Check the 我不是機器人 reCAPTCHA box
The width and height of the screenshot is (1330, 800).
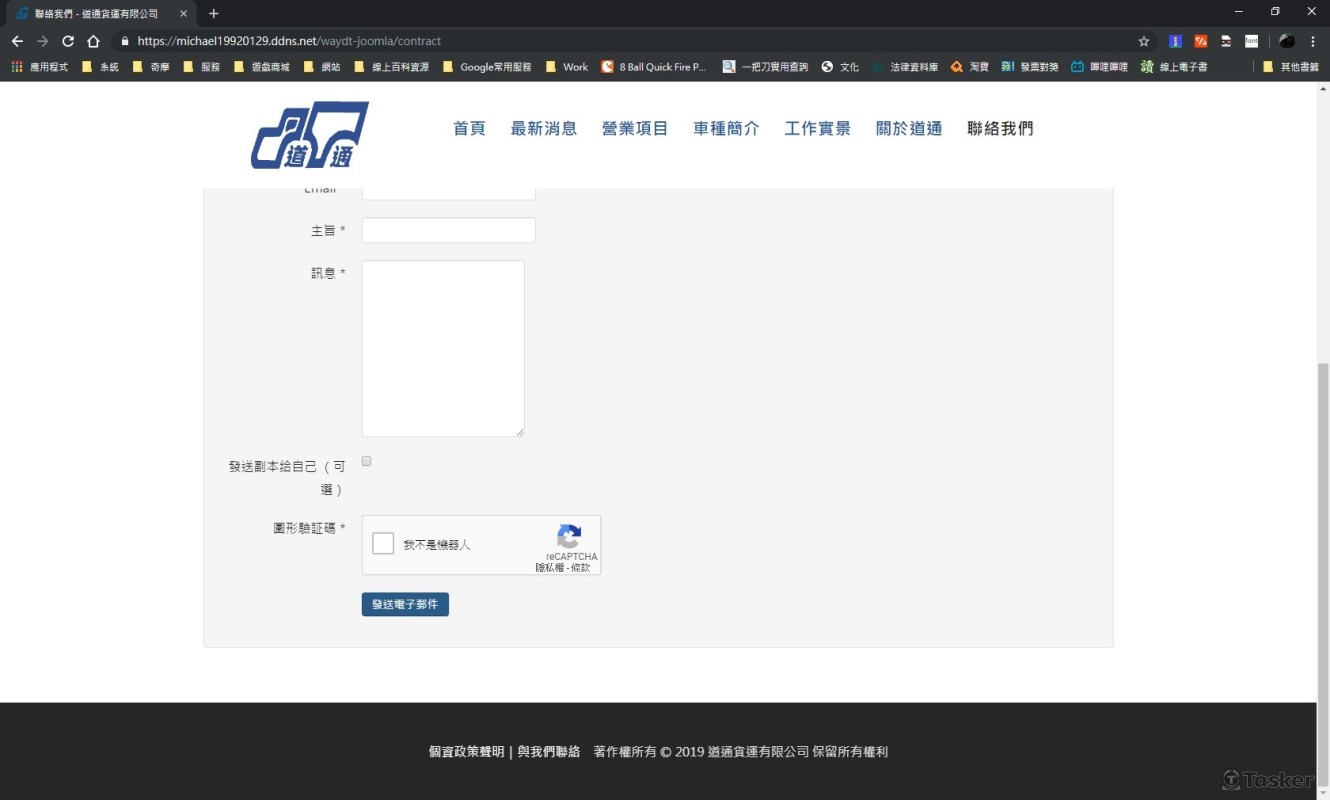382,542
